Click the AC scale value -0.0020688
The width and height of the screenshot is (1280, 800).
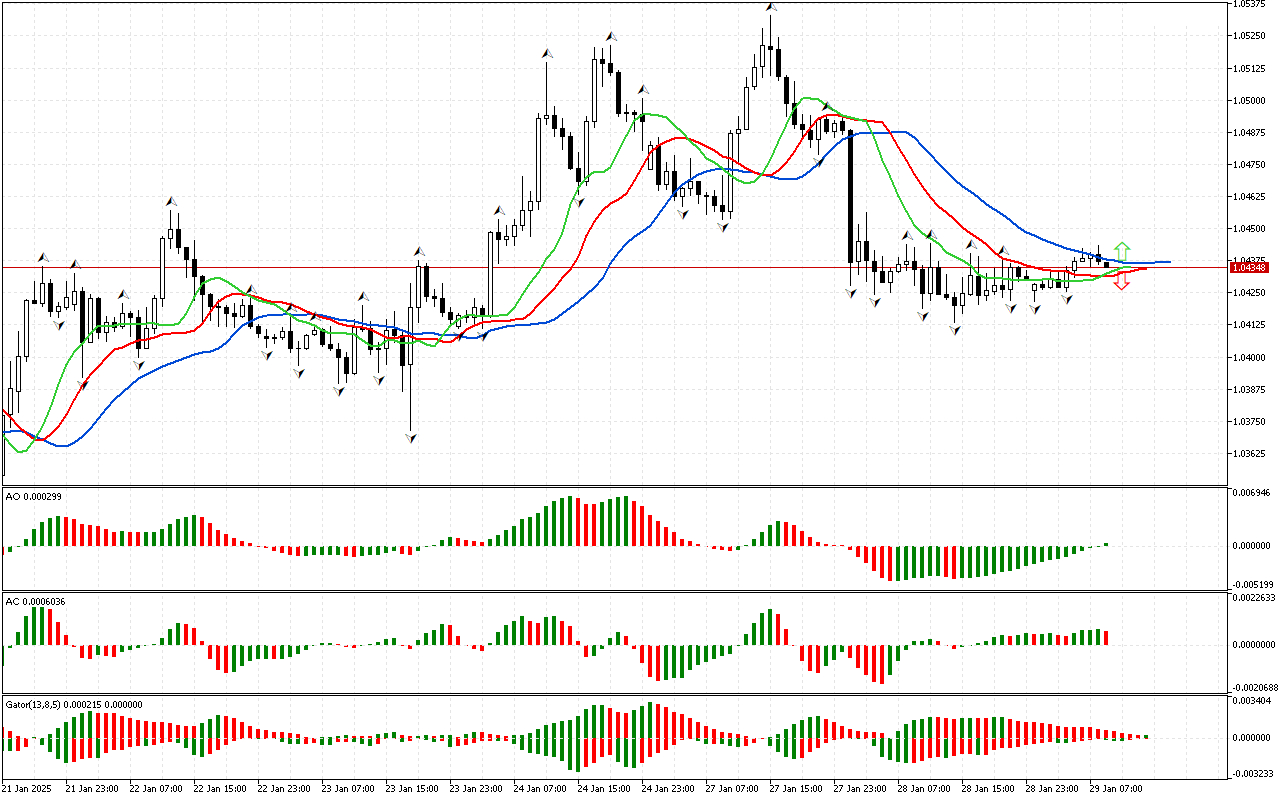pyautogui.click(x=1254, y=687)
